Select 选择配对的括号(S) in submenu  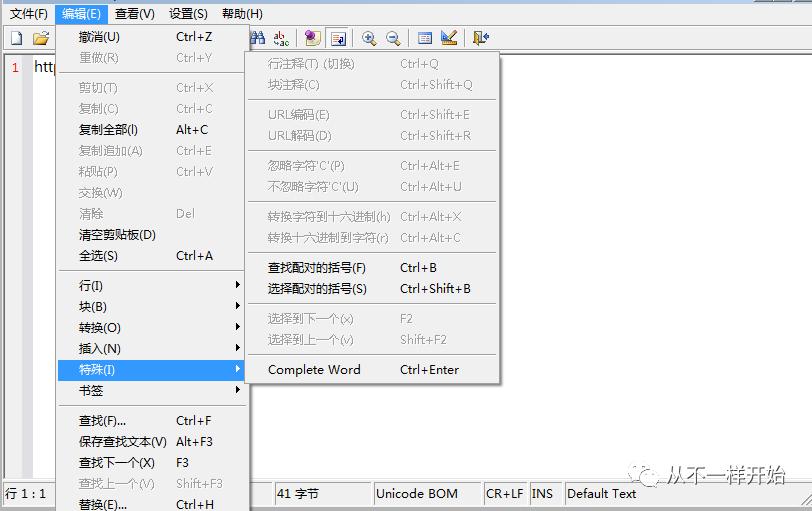[372, 289]
